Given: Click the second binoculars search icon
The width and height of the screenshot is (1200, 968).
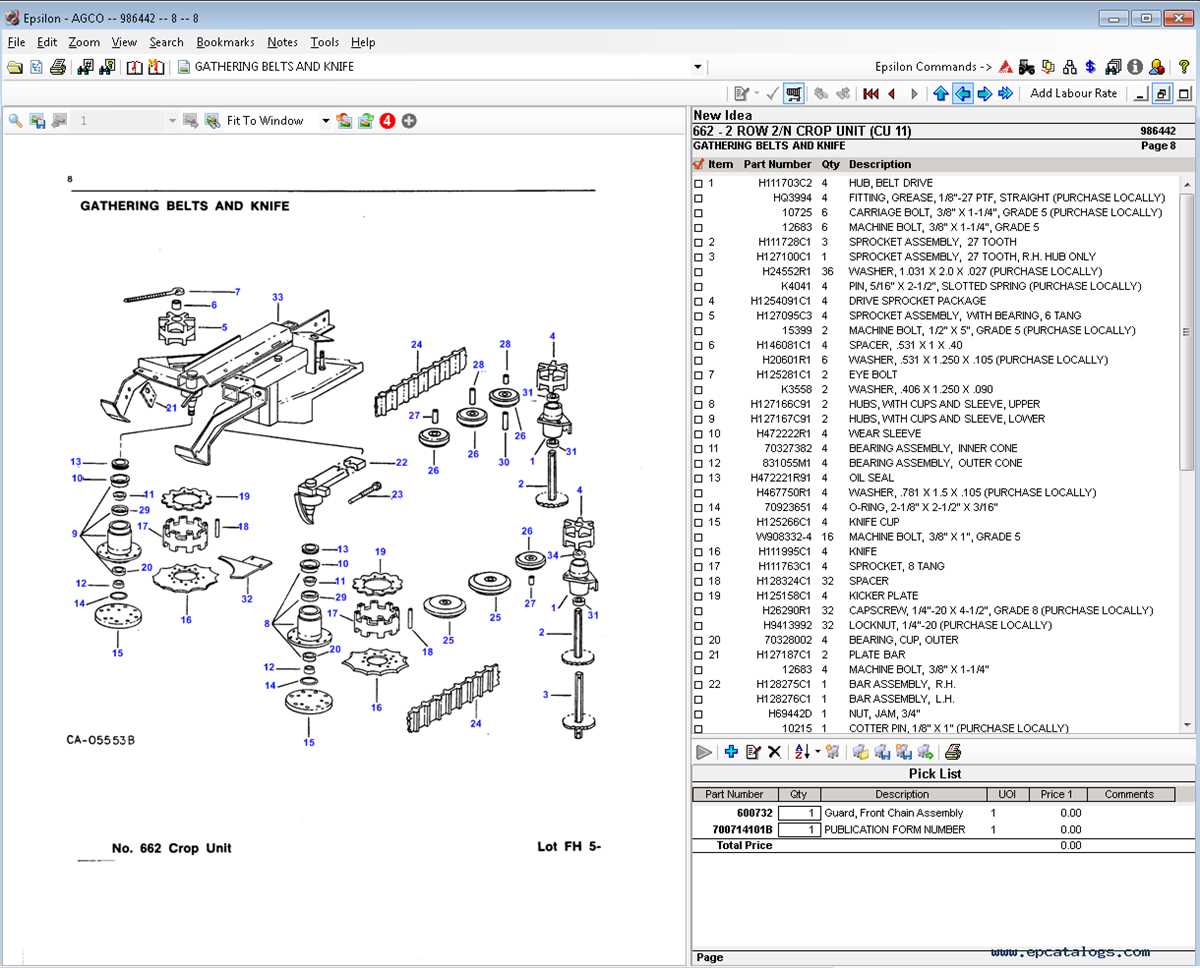Looking at the screenshot, I should pyautogui.click(x=106, y=67).
